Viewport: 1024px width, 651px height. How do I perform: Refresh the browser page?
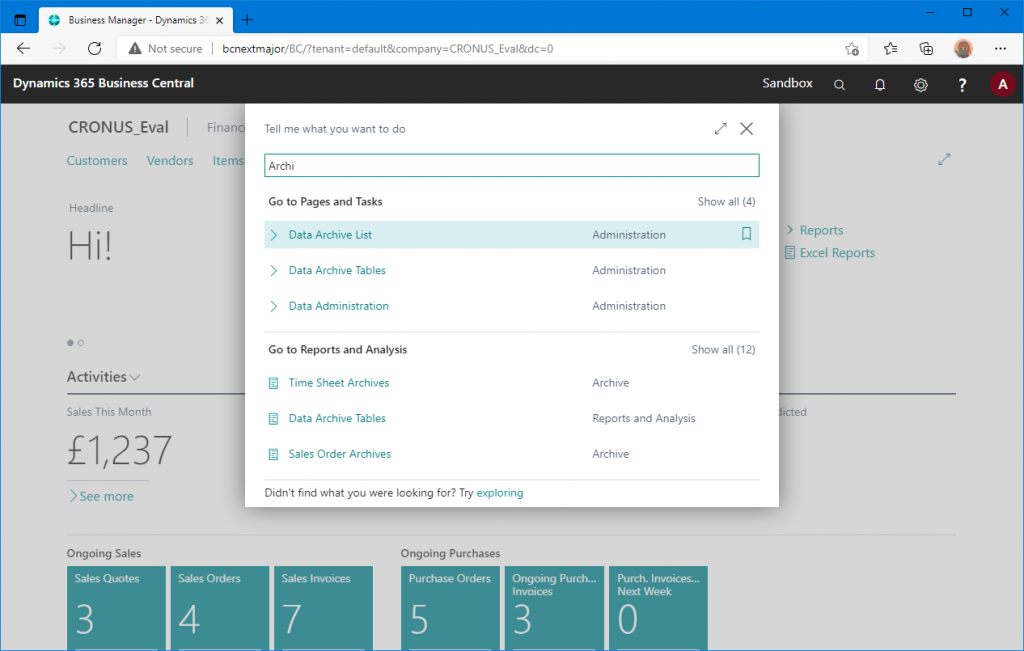click(x=95, y=48)
